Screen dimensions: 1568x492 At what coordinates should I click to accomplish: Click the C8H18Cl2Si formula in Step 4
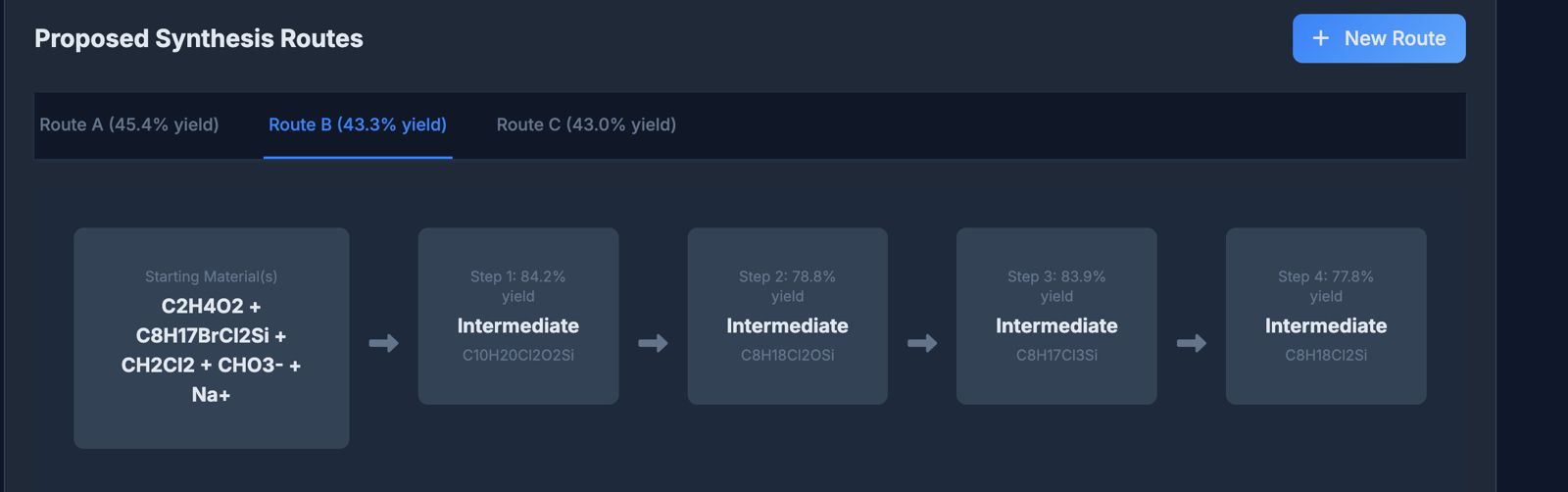click(x=1325, y=355)
